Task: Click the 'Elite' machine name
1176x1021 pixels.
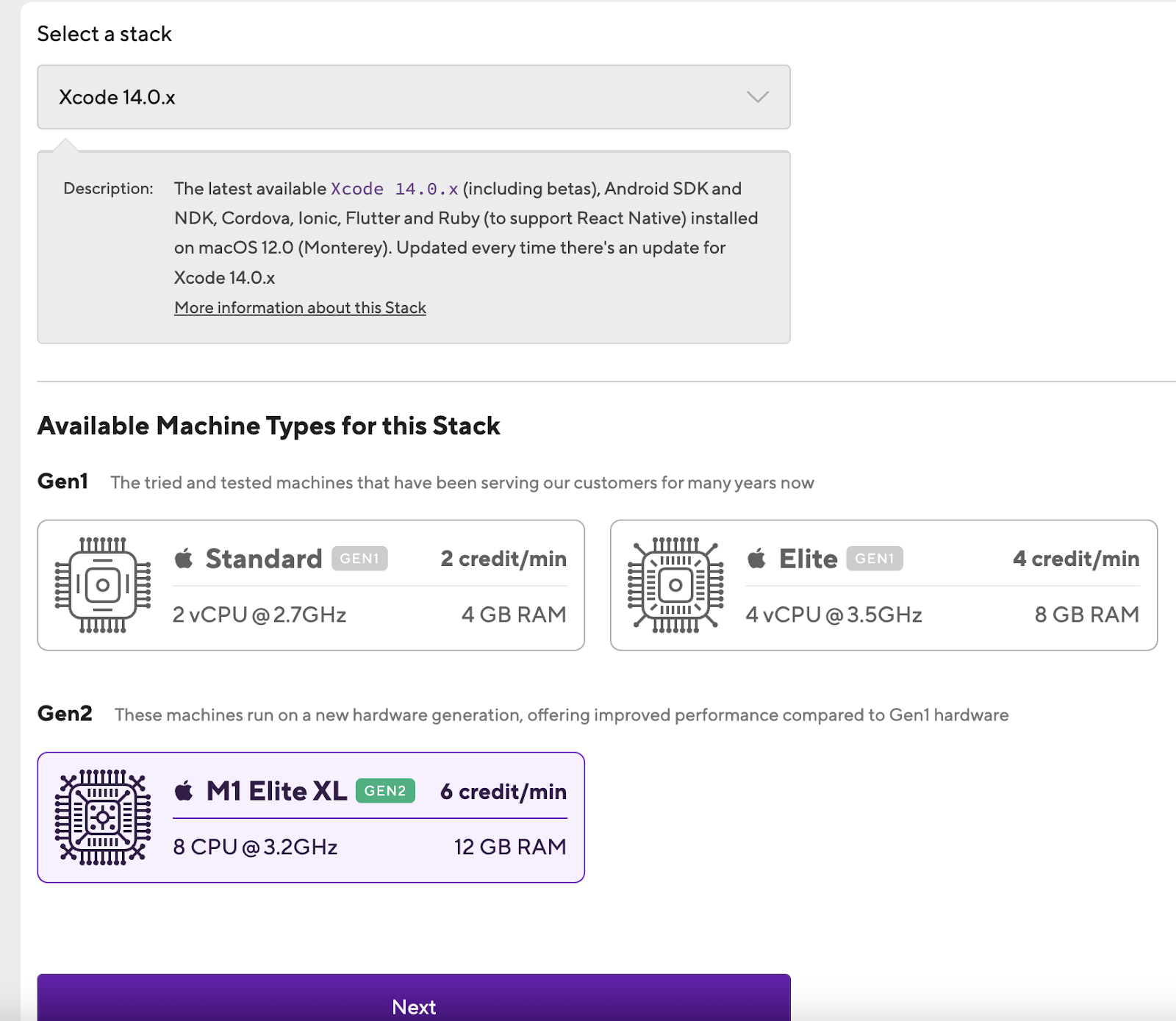Action: (x=808, y=559)
